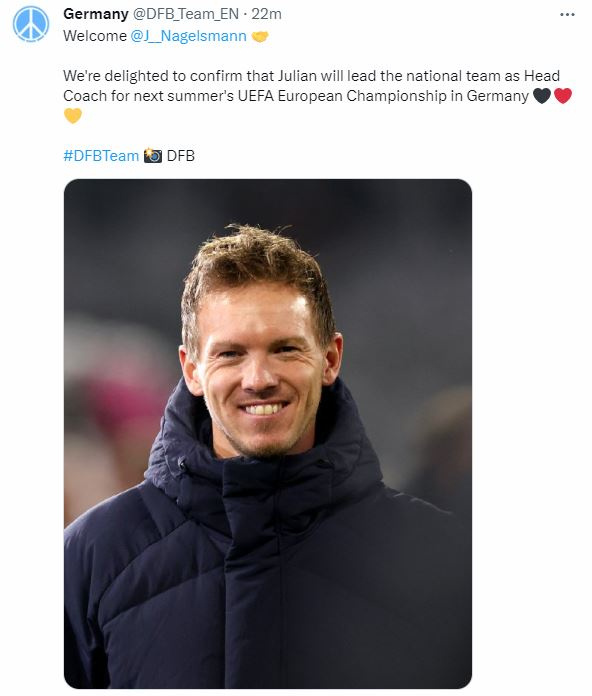Click the handshake emoji
Image resolution: width=592 pixels, height=696 pixels.
[260, 36]
